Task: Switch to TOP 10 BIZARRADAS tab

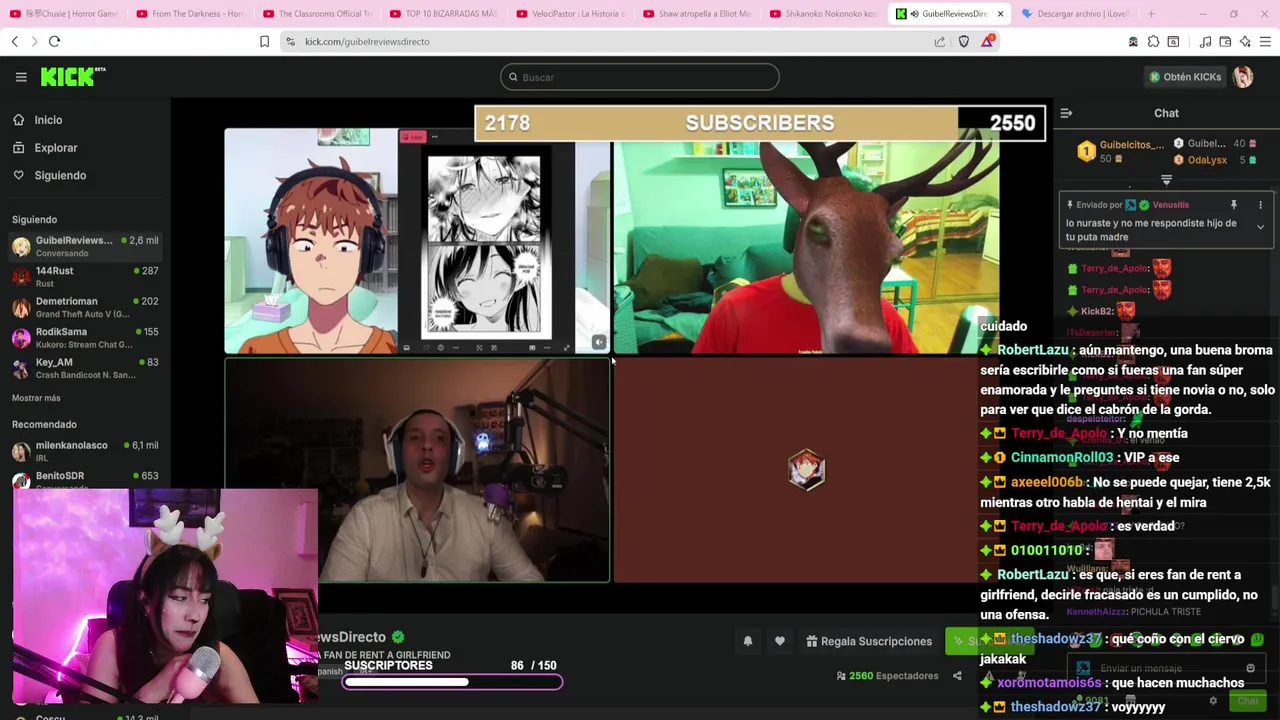Action: (x=445, y=14)
